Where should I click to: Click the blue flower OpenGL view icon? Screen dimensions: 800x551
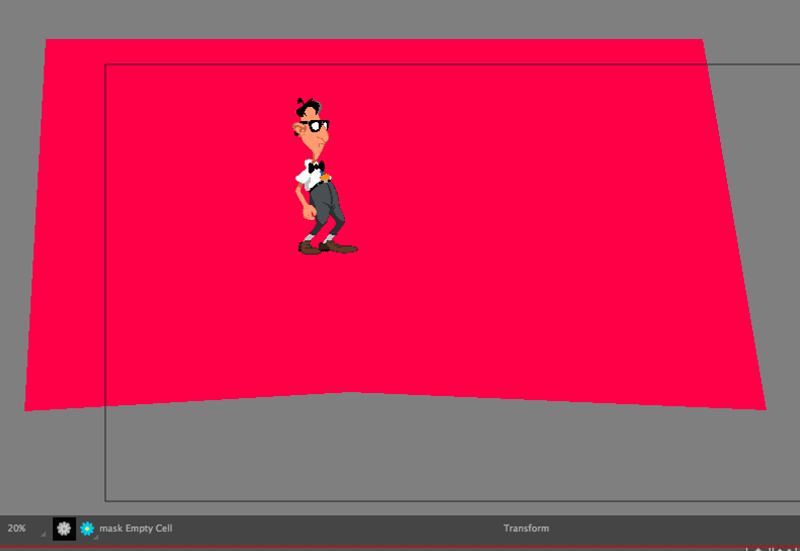87,529
